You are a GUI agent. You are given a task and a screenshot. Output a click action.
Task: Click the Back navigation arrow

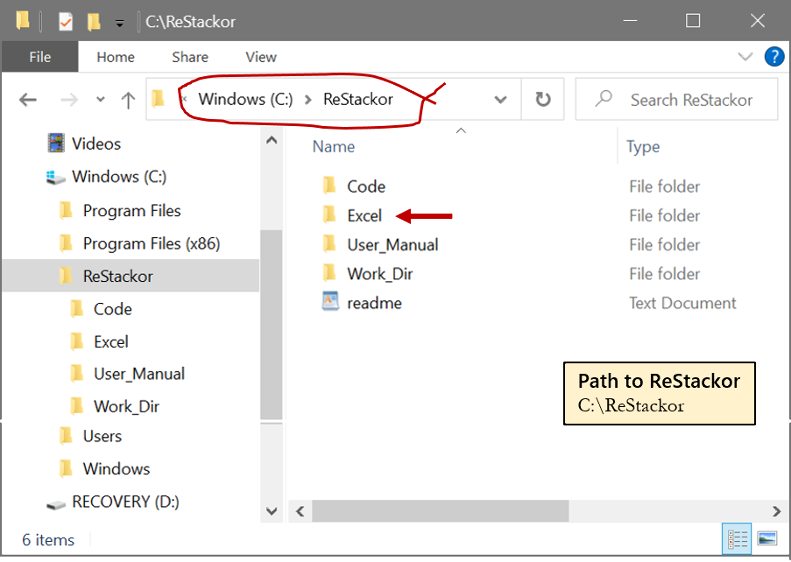point(28,99)
